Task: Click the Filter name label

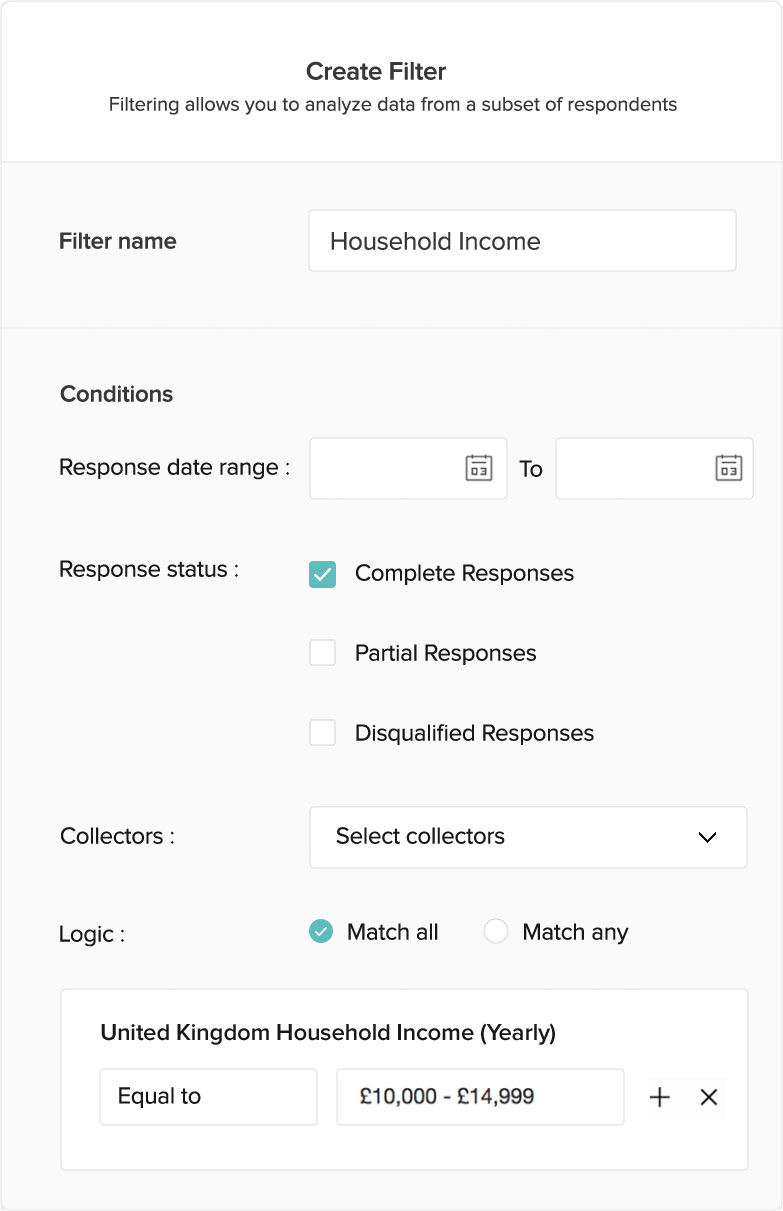Action: pyautogui.click(x=118, y=241)
